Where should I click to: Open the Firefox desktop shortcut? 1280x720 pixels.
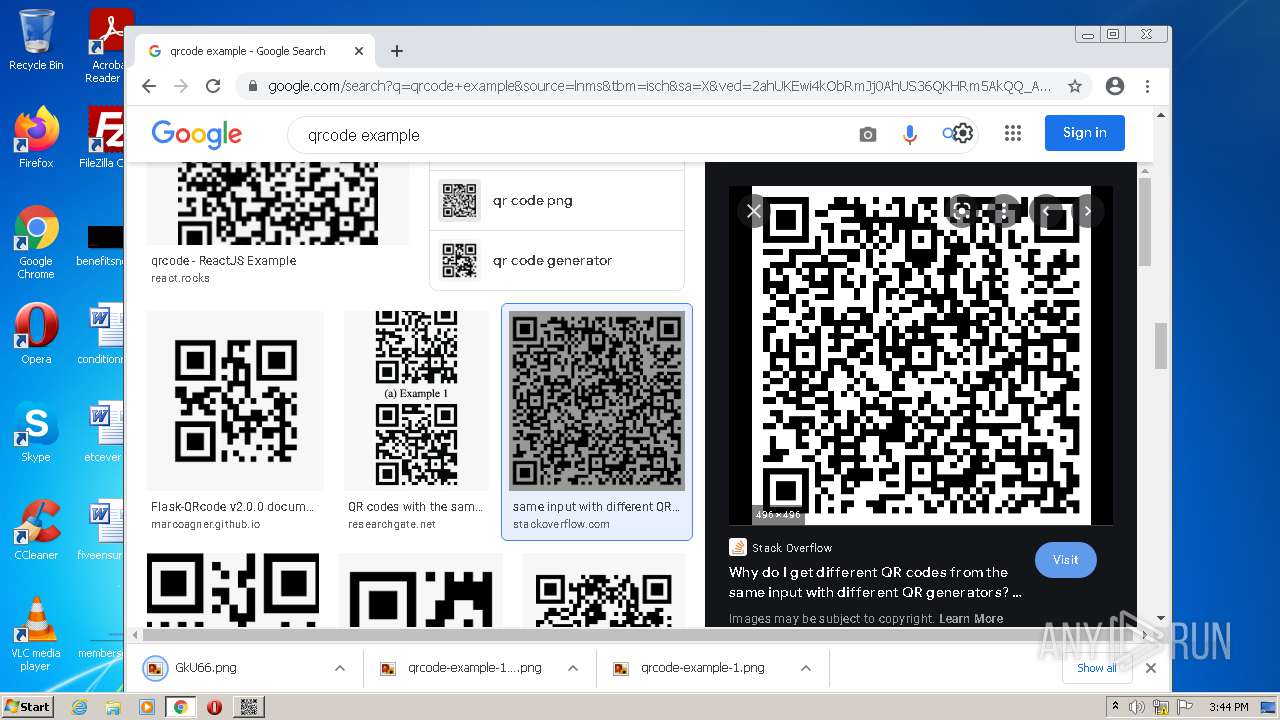coord(36,138)
